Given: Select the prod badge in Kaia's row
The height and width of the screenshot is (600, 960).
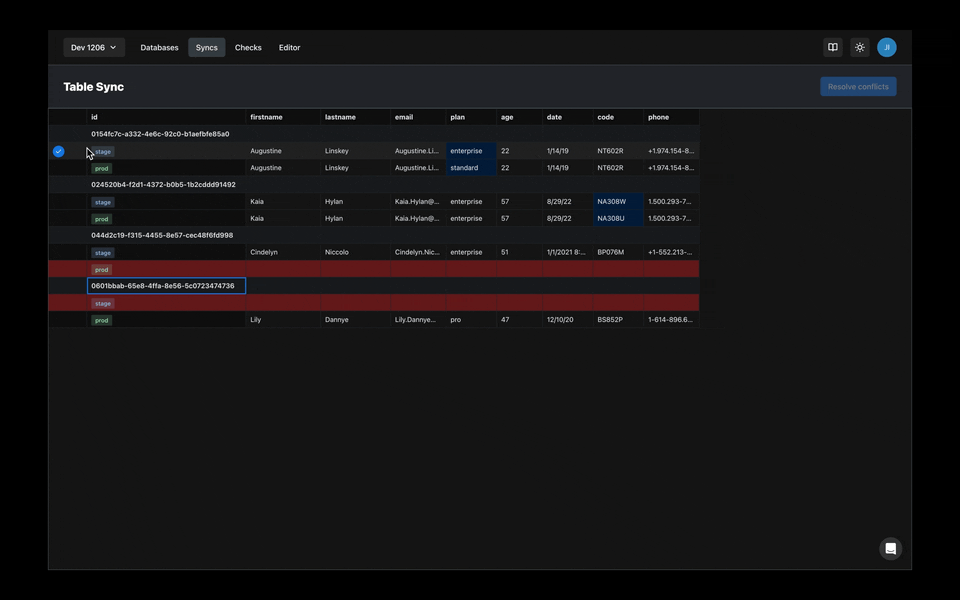Looking at the screenshot, I should coord(101,218).
